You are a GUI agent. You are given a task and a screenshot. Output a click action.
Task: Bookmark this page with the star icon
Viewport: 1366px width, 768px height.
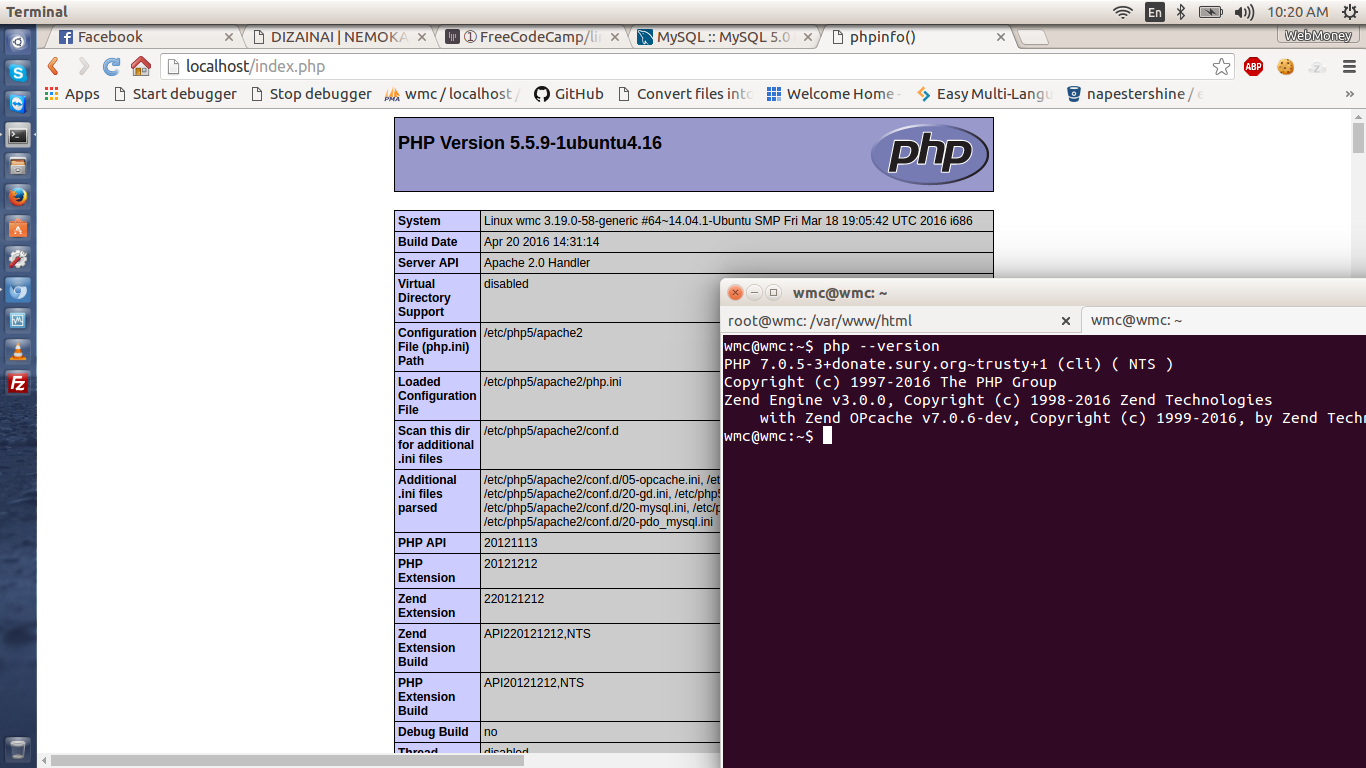coord(1221,67)
